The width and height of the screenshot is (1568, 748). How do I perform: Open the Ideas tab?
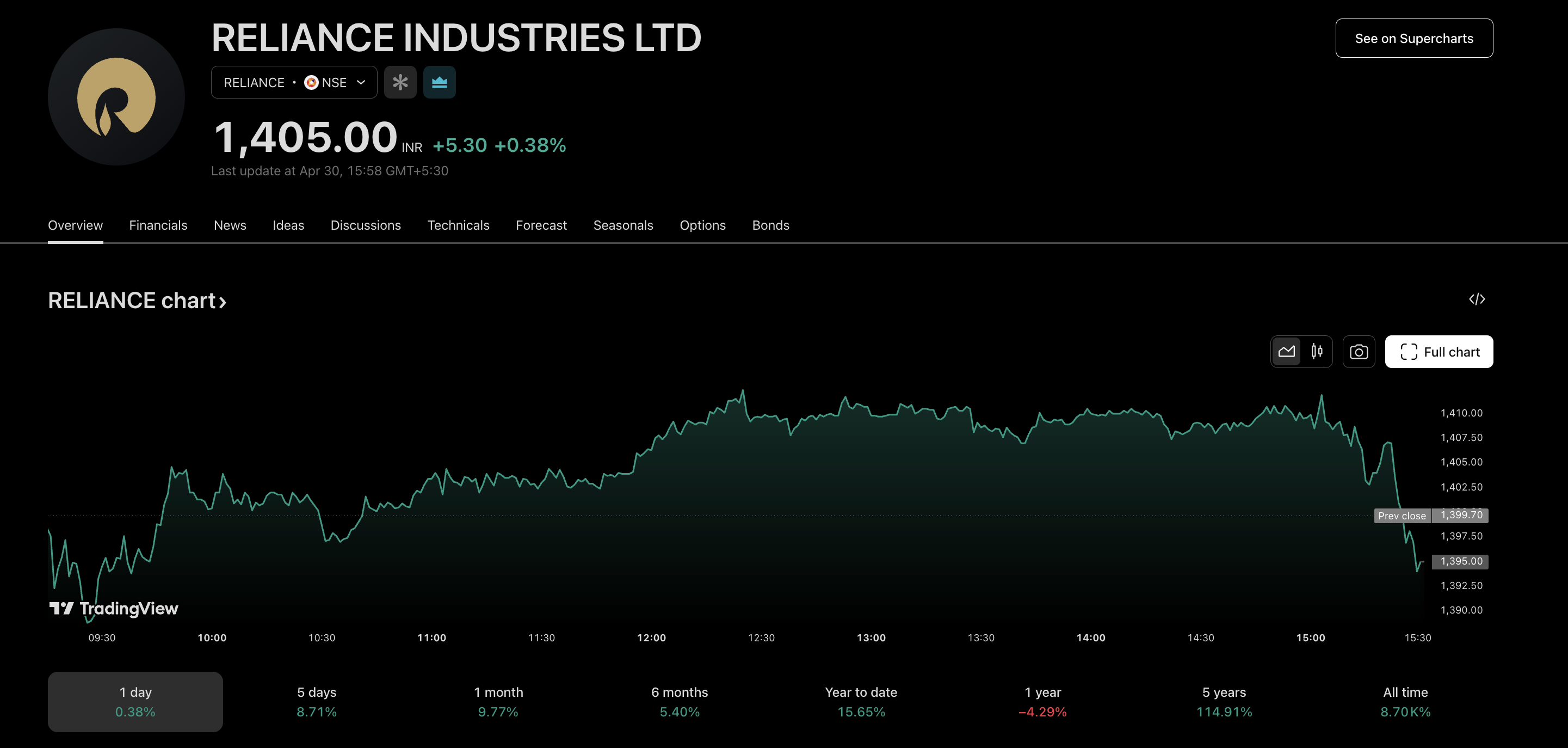pyautogui.click(x=288, y=225)
